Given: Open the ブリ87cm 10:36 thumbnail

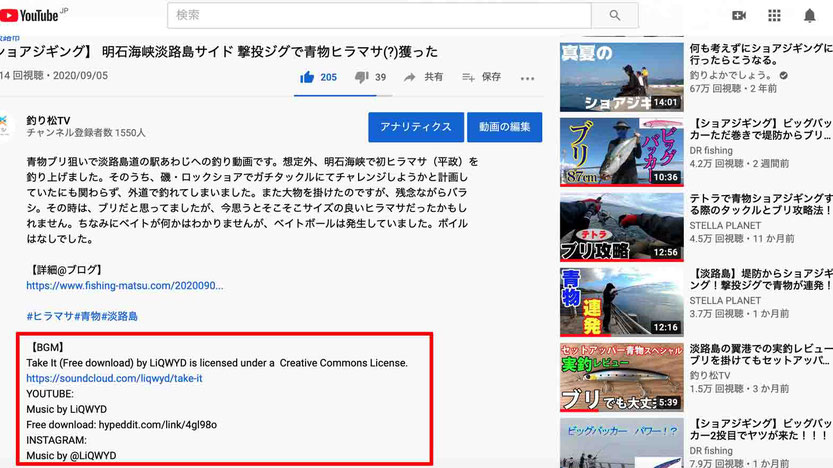Looking at the screenshot, I should click(622, 152).
